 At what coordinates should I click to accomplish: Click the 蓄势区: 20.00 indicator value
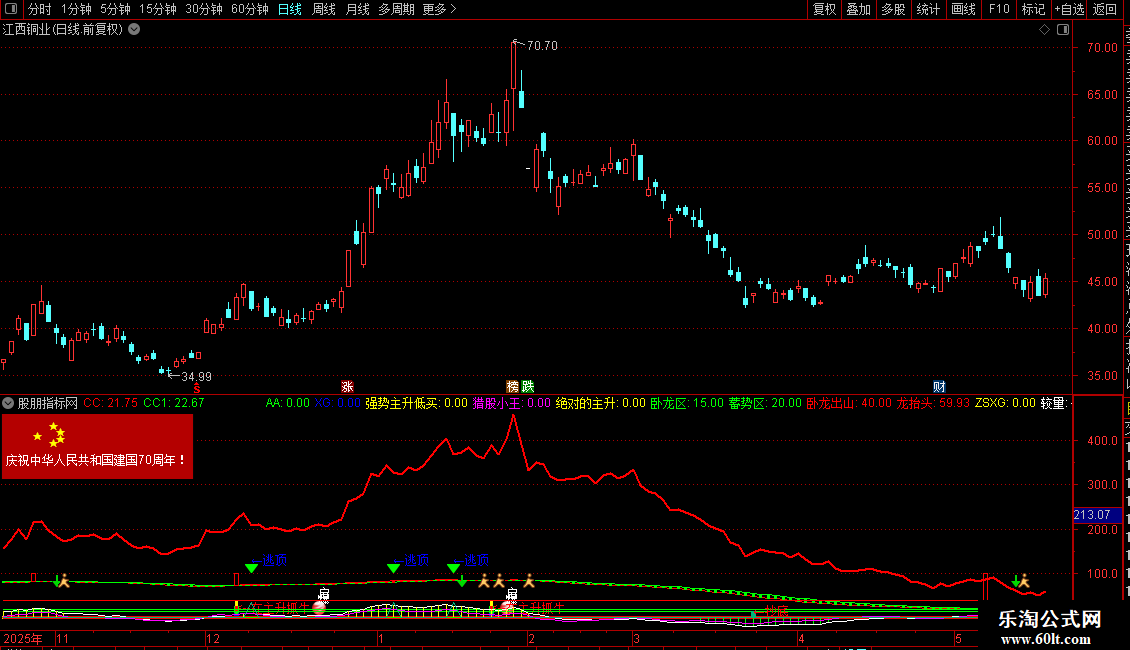tap(765, 403)
